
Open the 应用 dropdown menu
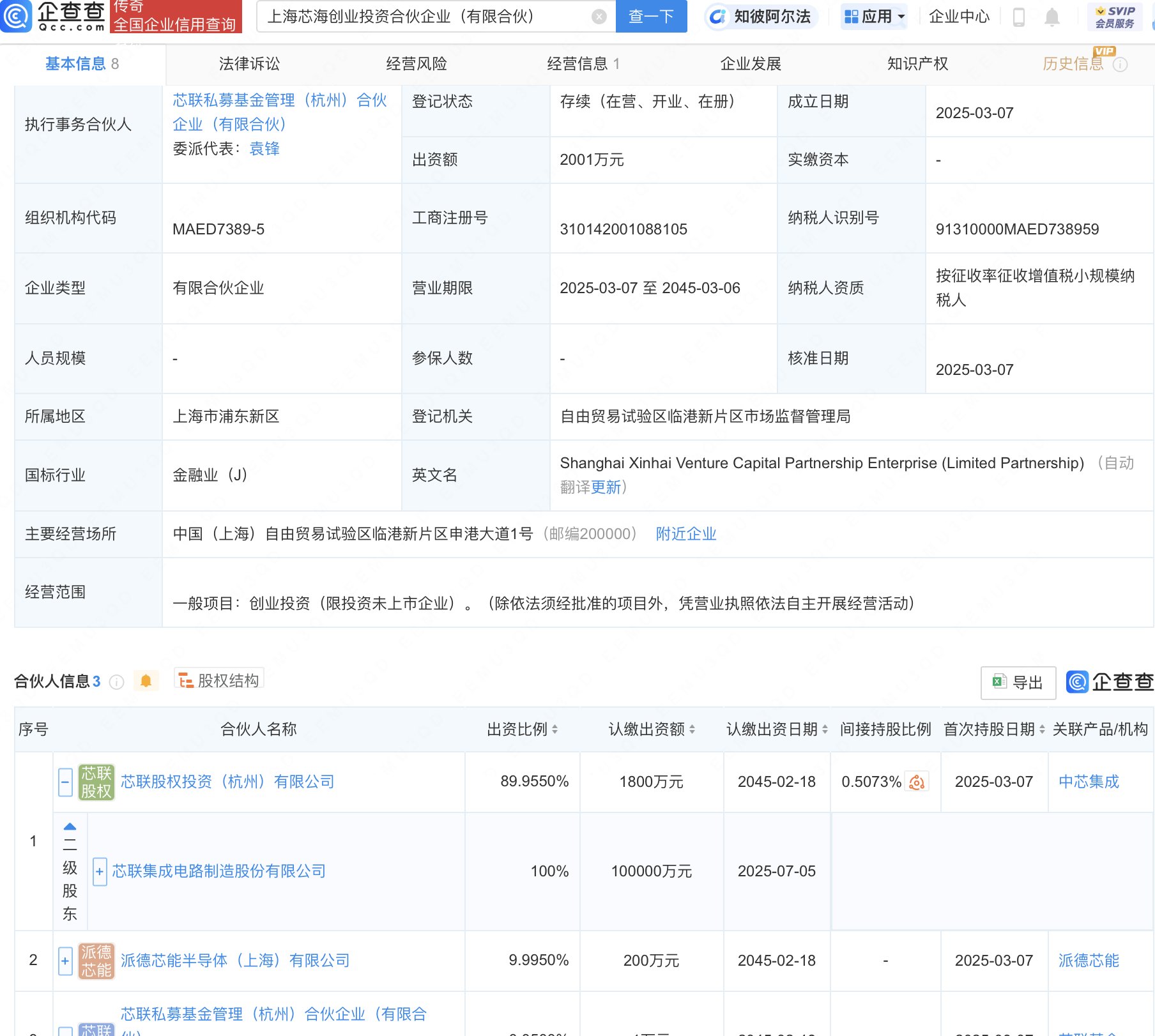874,17
